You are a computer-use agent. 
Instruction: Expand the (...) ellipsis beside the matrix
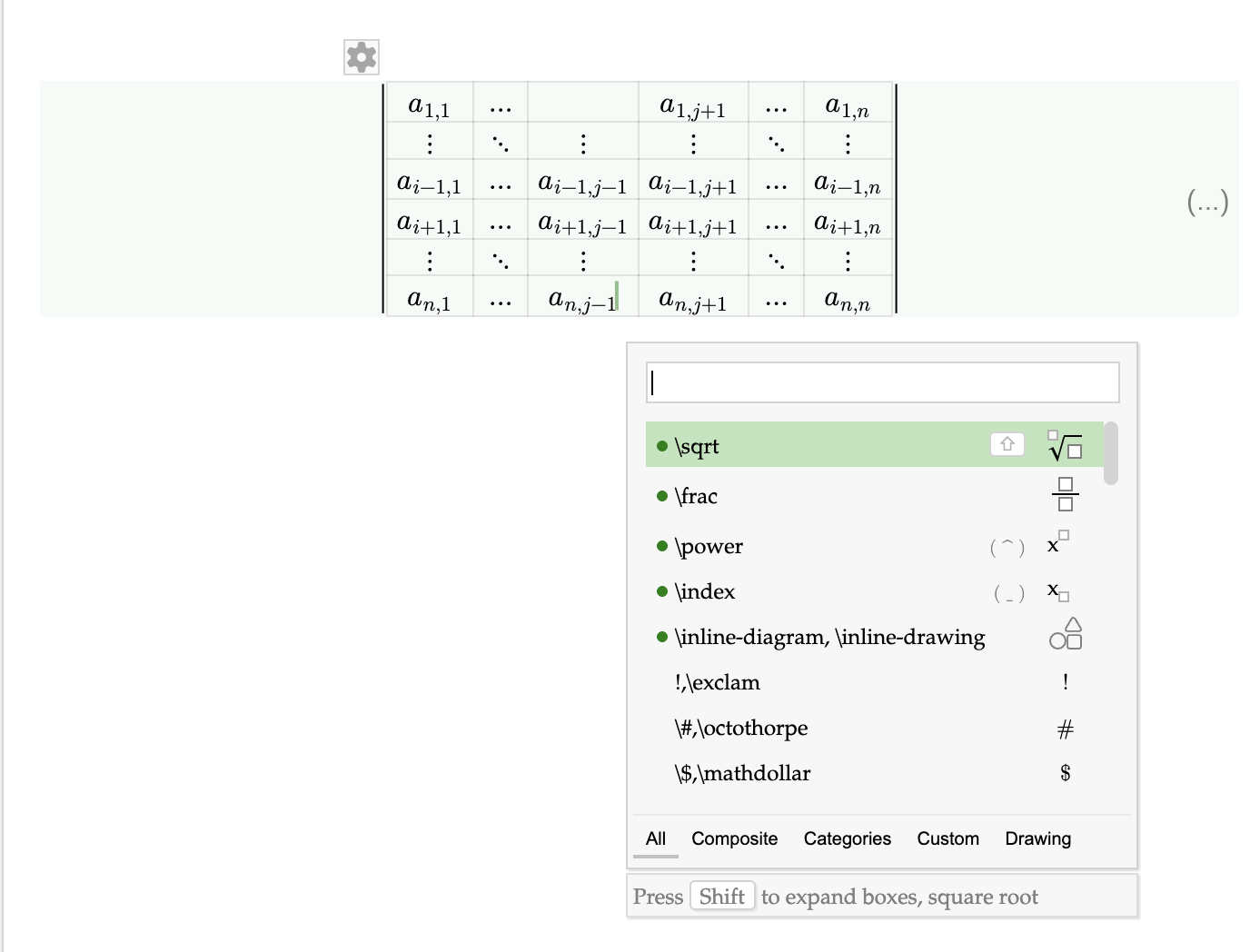click(x=1207, y=202)
